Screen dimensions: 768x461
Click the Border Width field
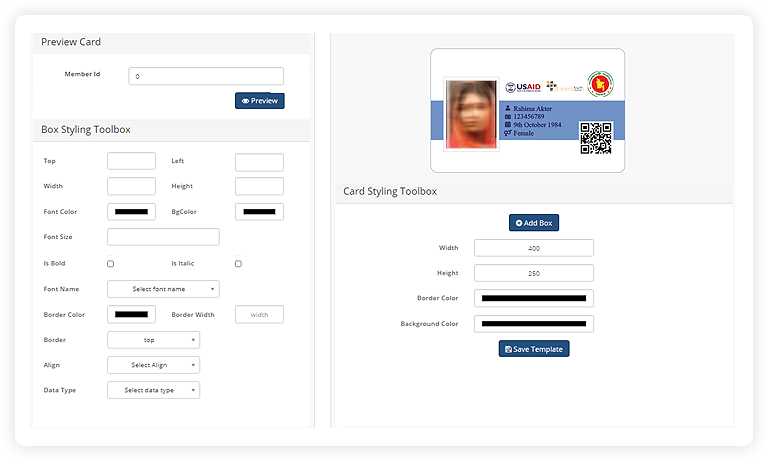[259, 315]
